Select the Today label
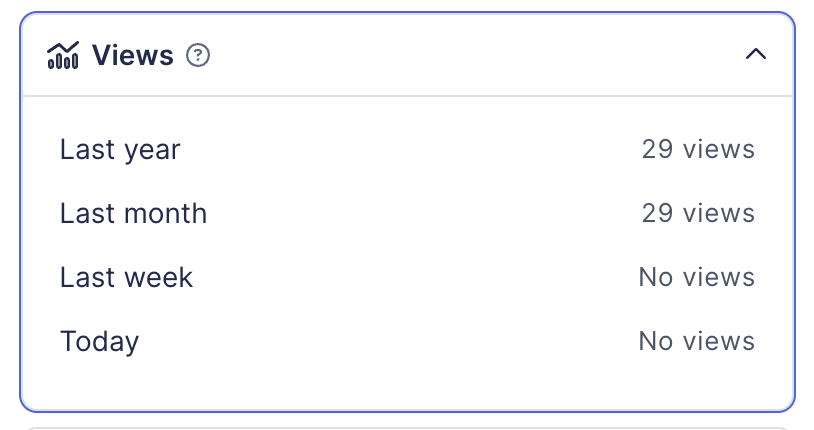814x430 pixels. (x=99, y=342)
